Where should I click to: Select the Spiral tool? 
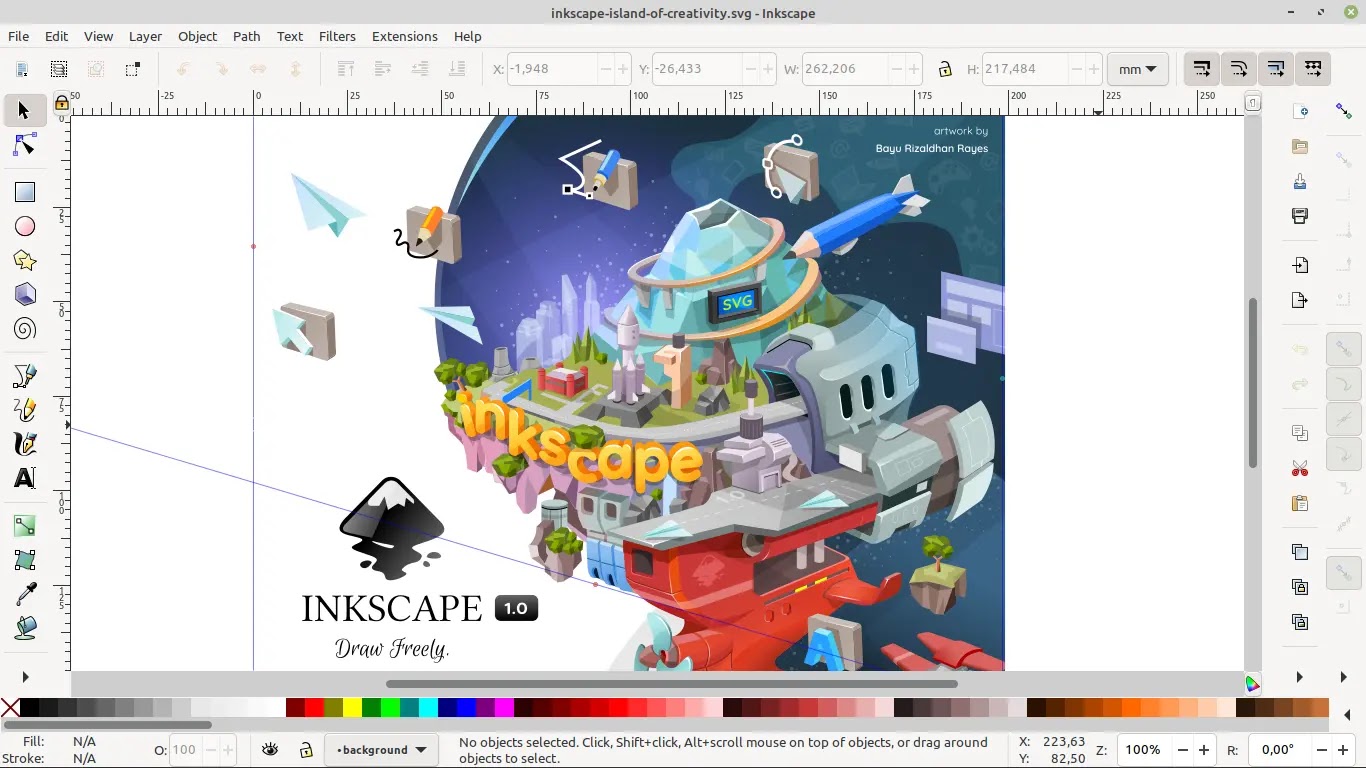click(x=24, y=328)
